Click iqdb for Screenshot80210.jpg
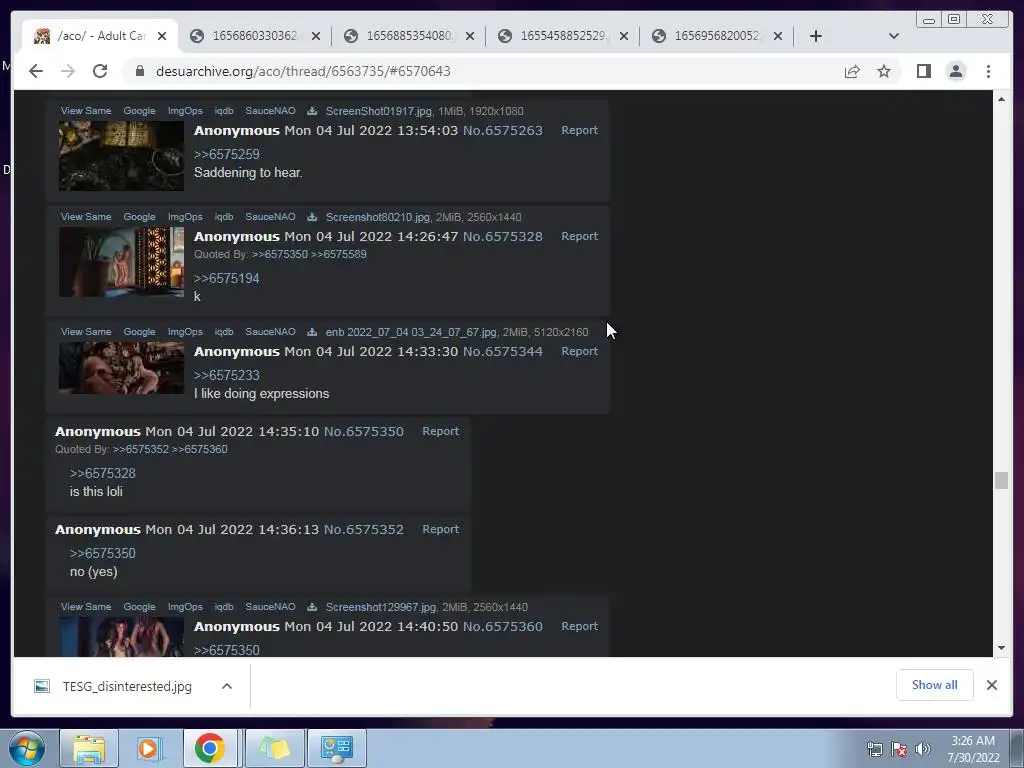This screenshot has width=1024, height=768. (223, 217)
